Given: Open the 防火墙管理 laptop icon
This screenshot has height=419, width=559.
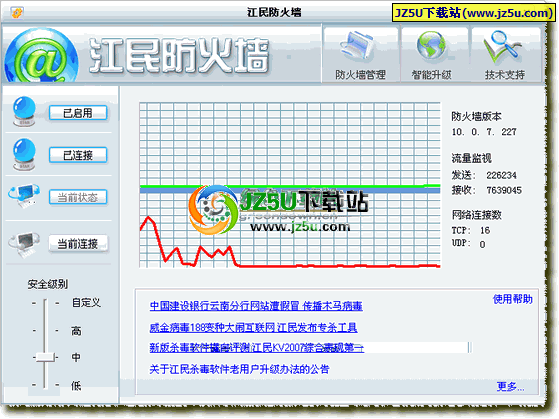Looking at the screenshot, I should tap(358, 46).
